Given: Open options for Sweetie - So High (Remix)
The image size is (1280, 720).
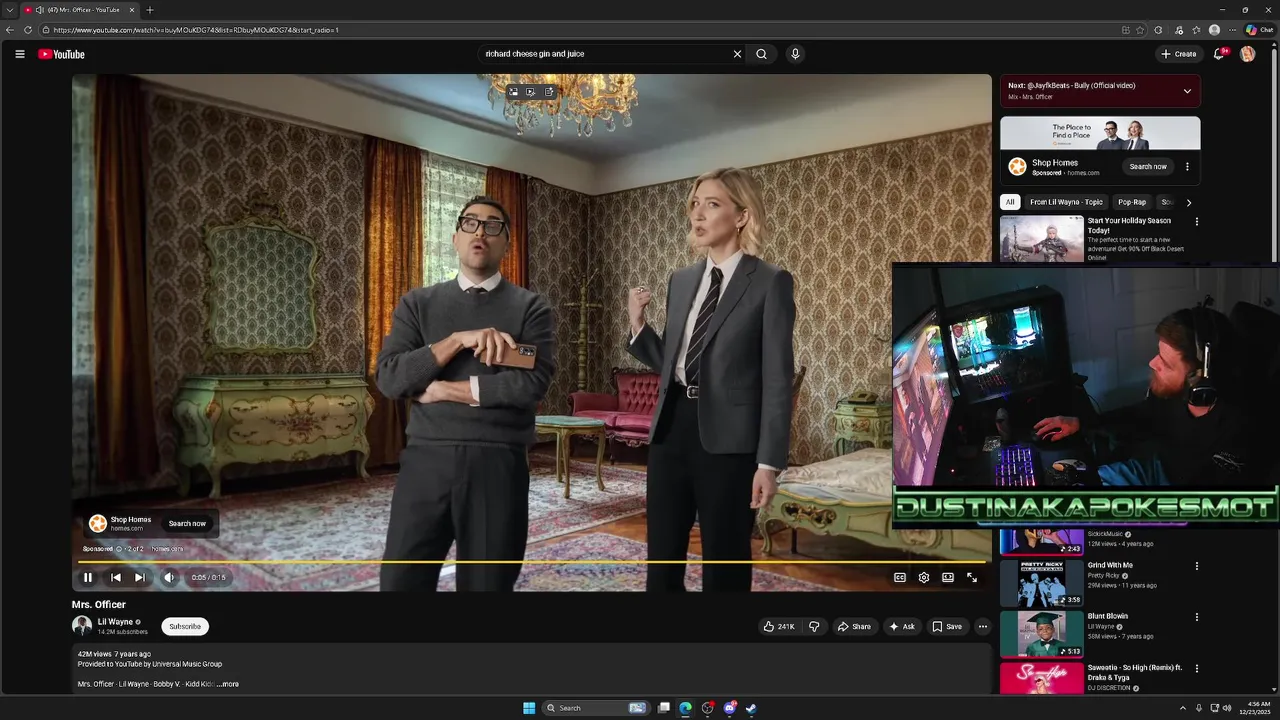Looking at the screenshot, I should point(1196,668).
